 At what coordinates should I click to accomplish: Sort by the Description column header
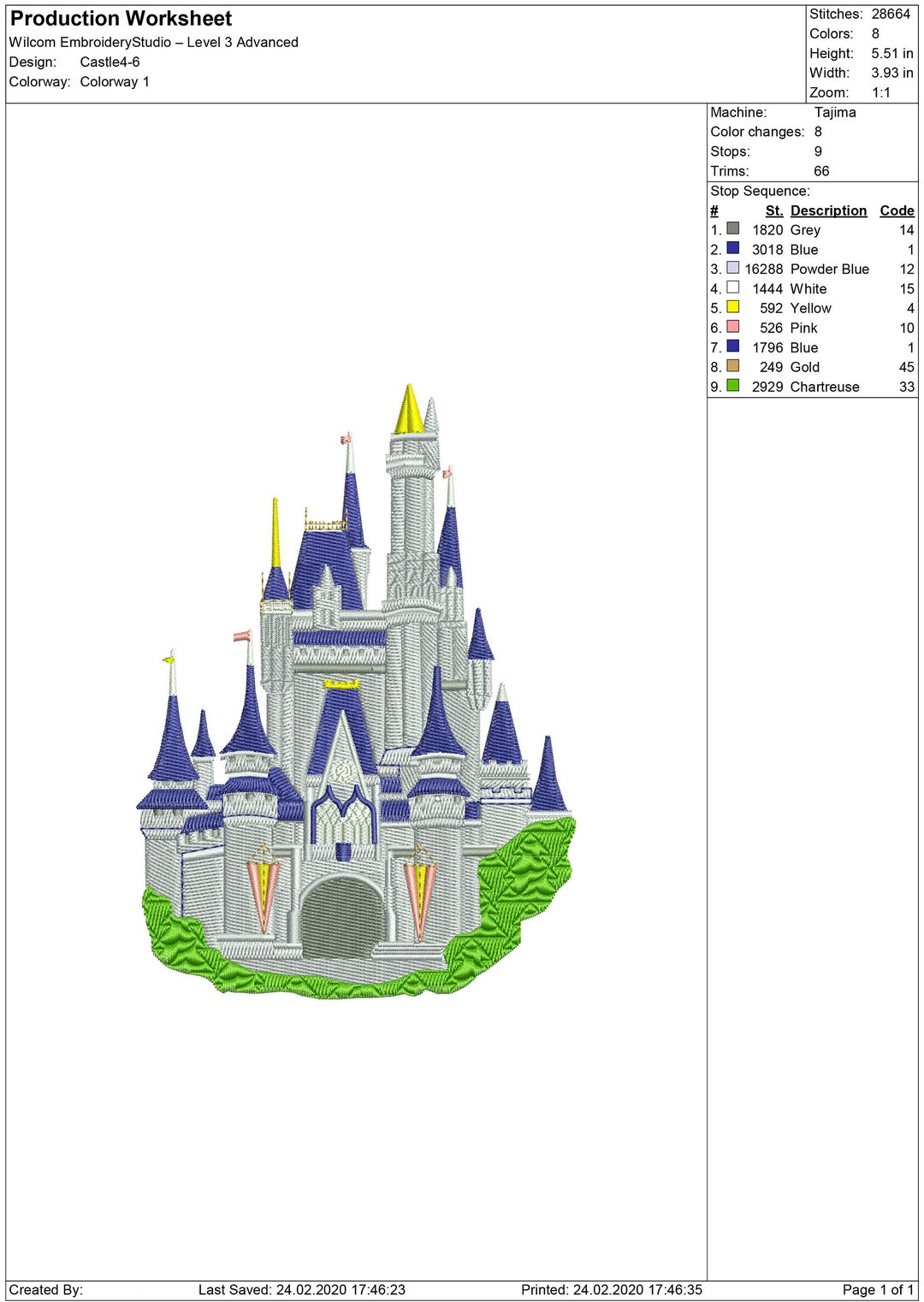coord(828,210)
